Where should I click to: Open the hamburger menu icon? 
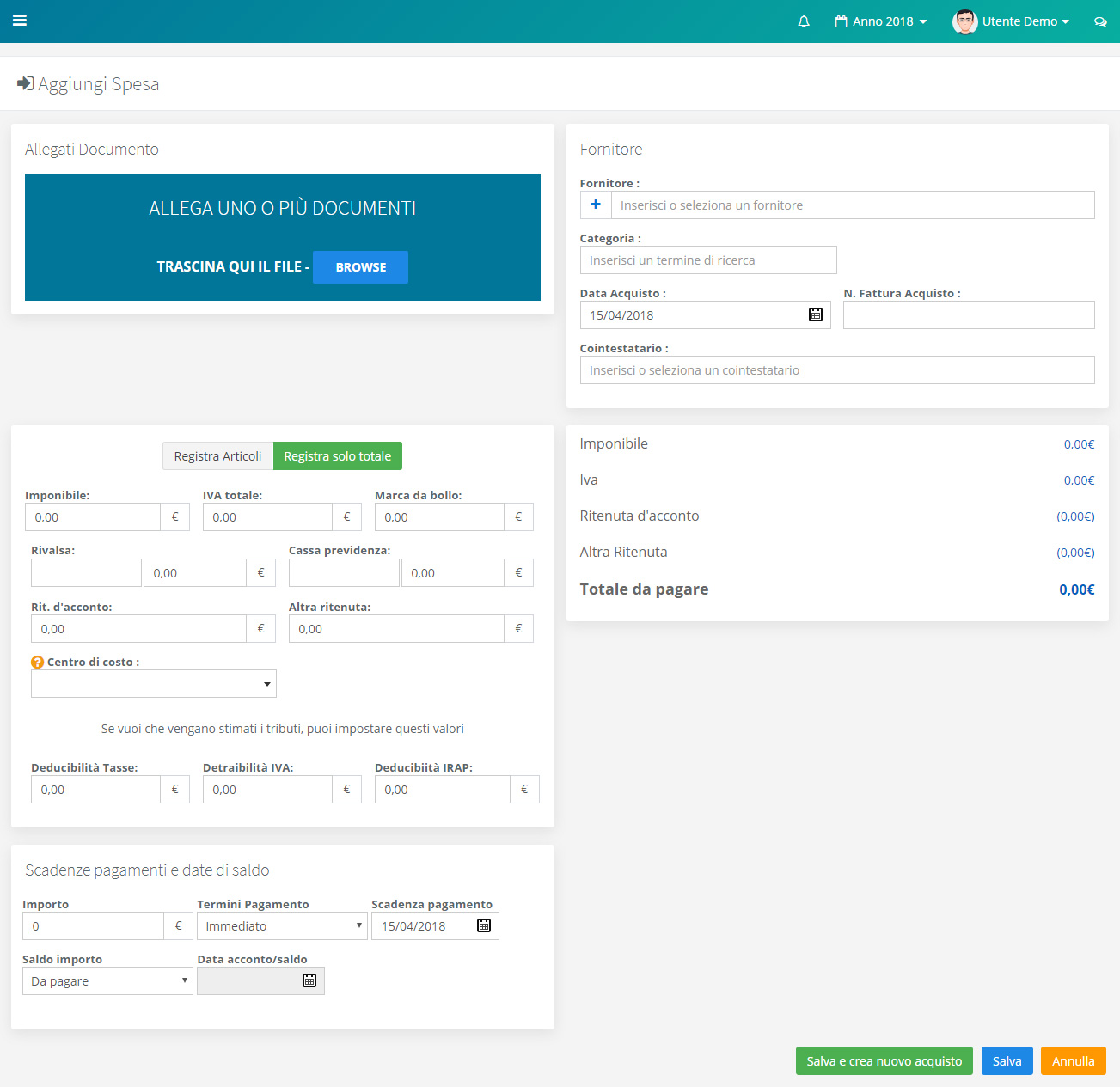pos(20,21)
